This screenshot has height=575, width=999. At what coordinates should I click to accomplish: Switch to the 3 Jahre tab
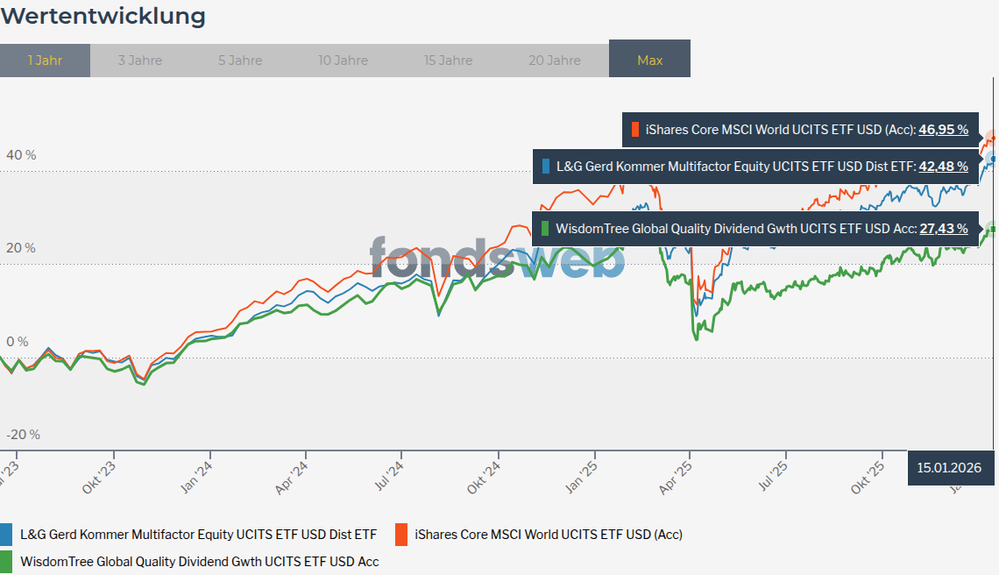pyautogui.click(x=140, y=60)
